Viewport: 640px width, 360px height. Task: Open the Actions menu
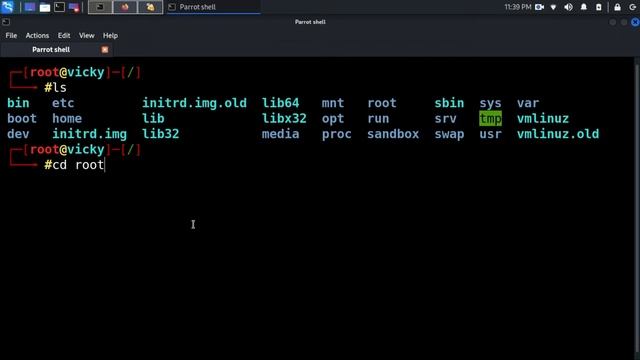pyautogui.click(x=37, y=36)
